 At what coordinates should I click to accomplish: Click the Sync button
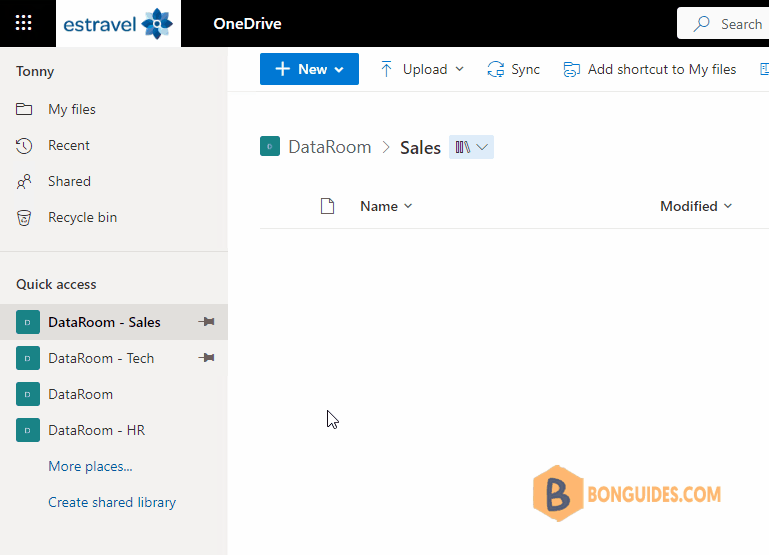click(x=513, y=69)
